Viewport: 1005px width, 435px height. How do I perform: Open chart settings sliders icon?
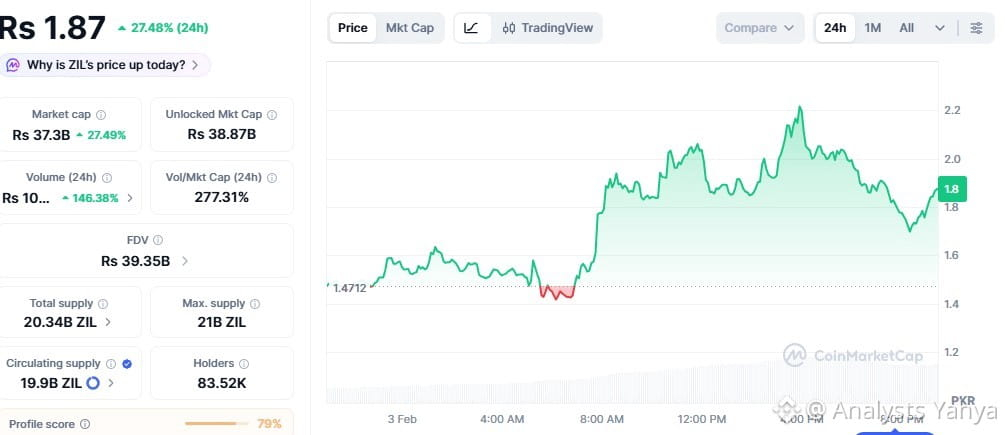976,28
